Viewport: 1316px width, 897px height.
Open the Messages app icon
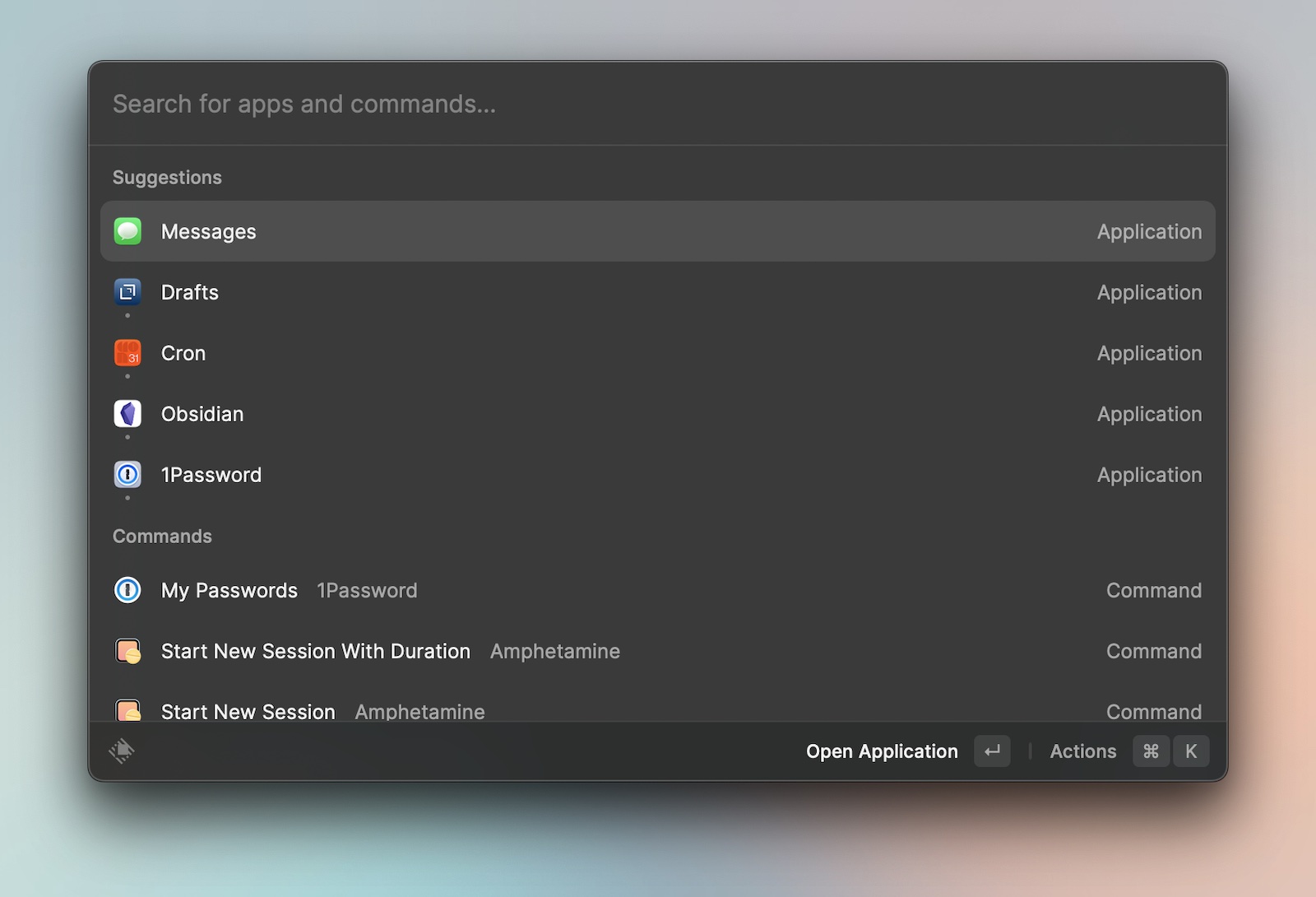point(127,231)
